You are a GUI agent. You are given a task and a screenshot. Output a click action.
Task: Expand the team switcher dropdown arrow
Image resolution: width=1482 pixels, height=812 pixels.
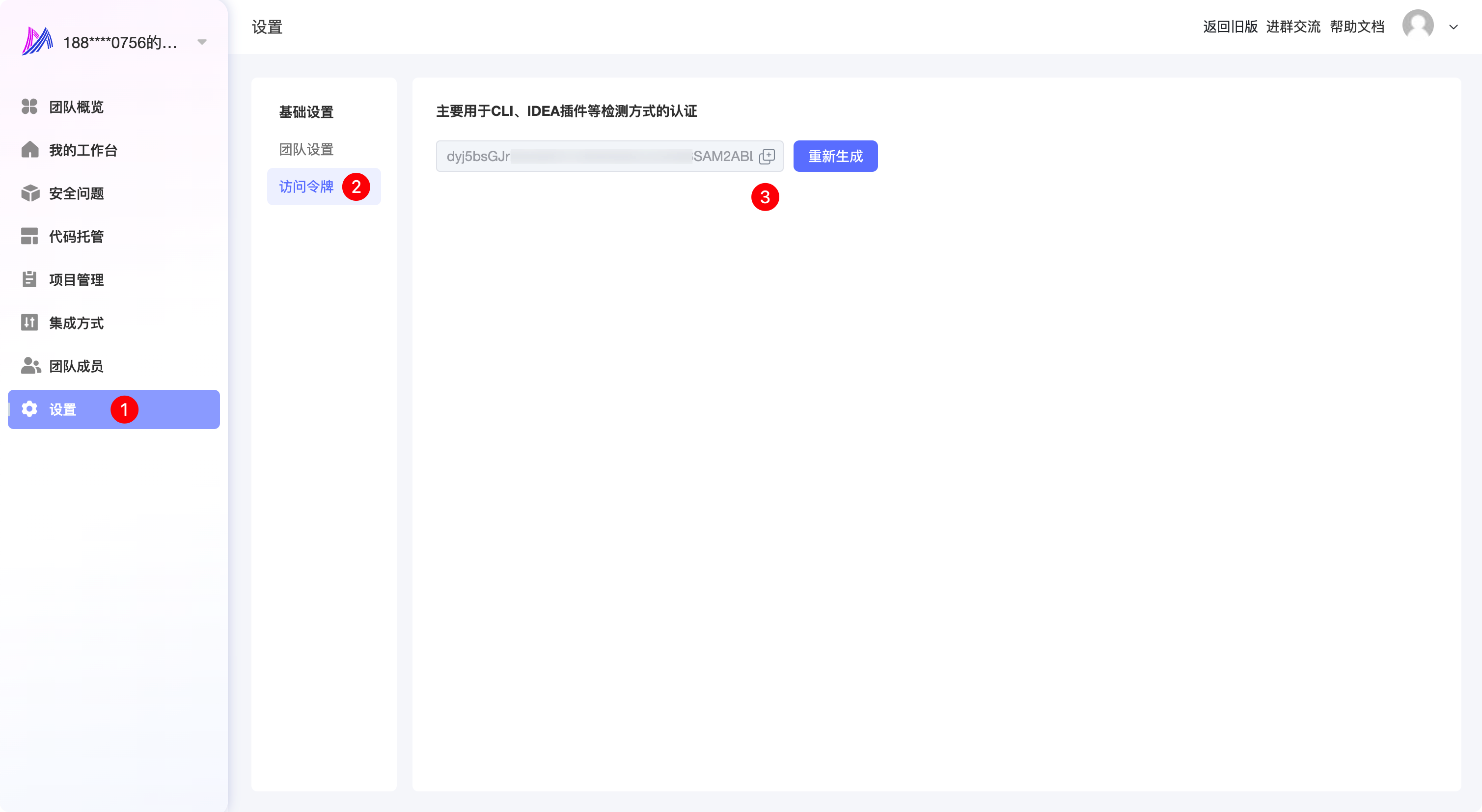tap(202, 42)
